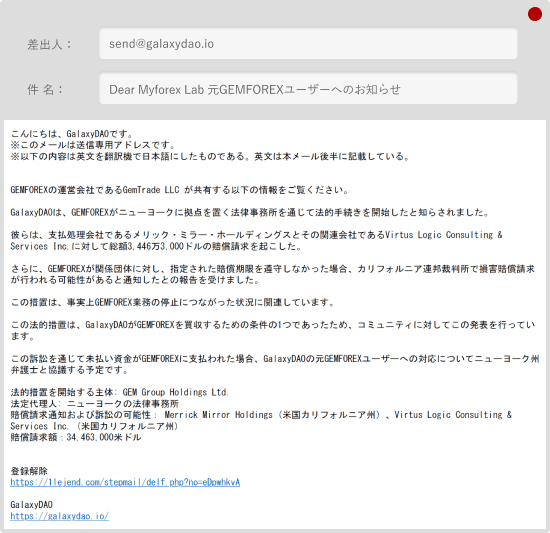550x533 pixels.
Task: Click the sender field send@galaxydao.io
Action: [308, 44]
